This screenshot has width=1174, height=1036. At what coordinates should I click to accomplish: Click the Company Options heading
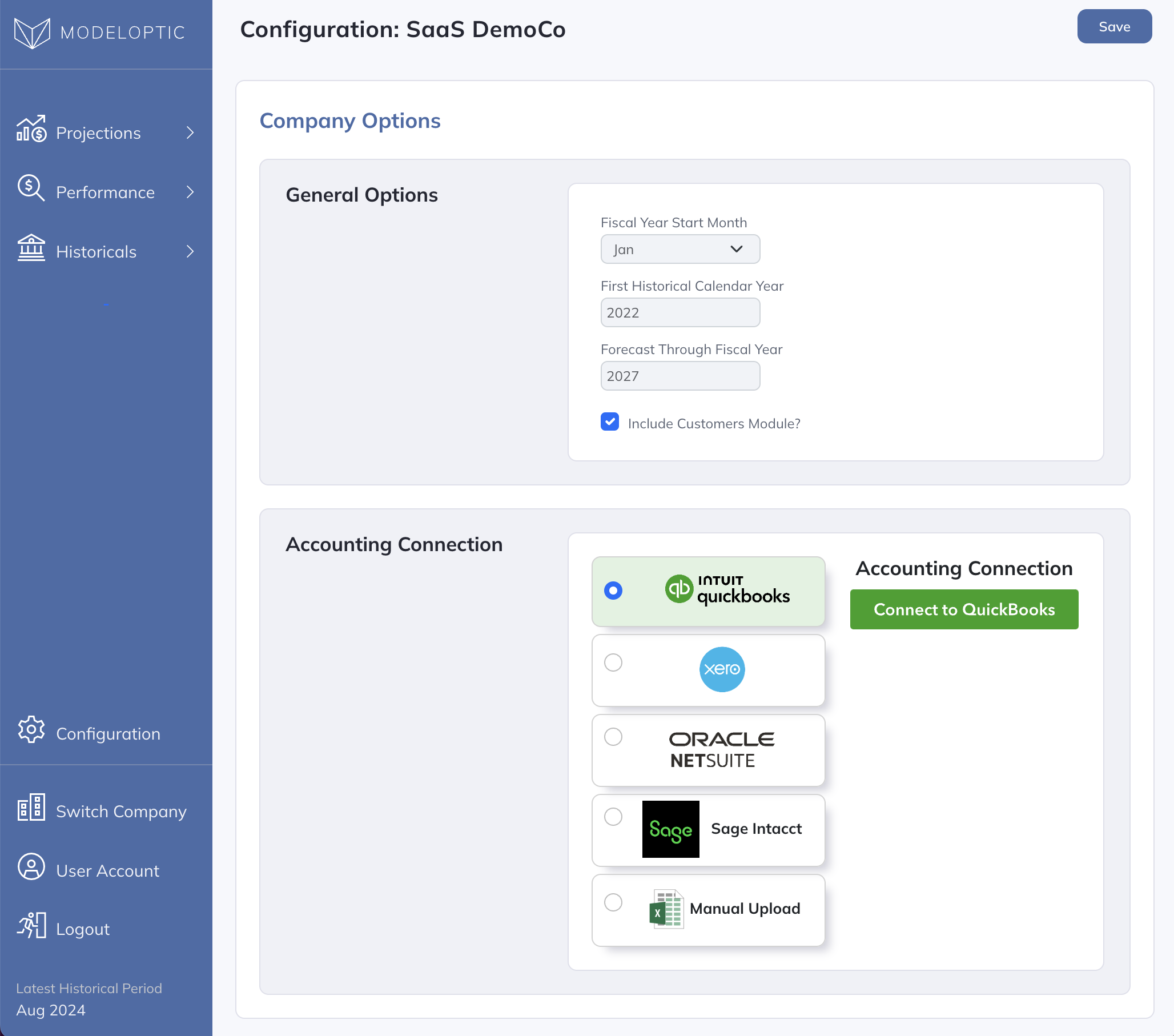(x=350, y=121)
